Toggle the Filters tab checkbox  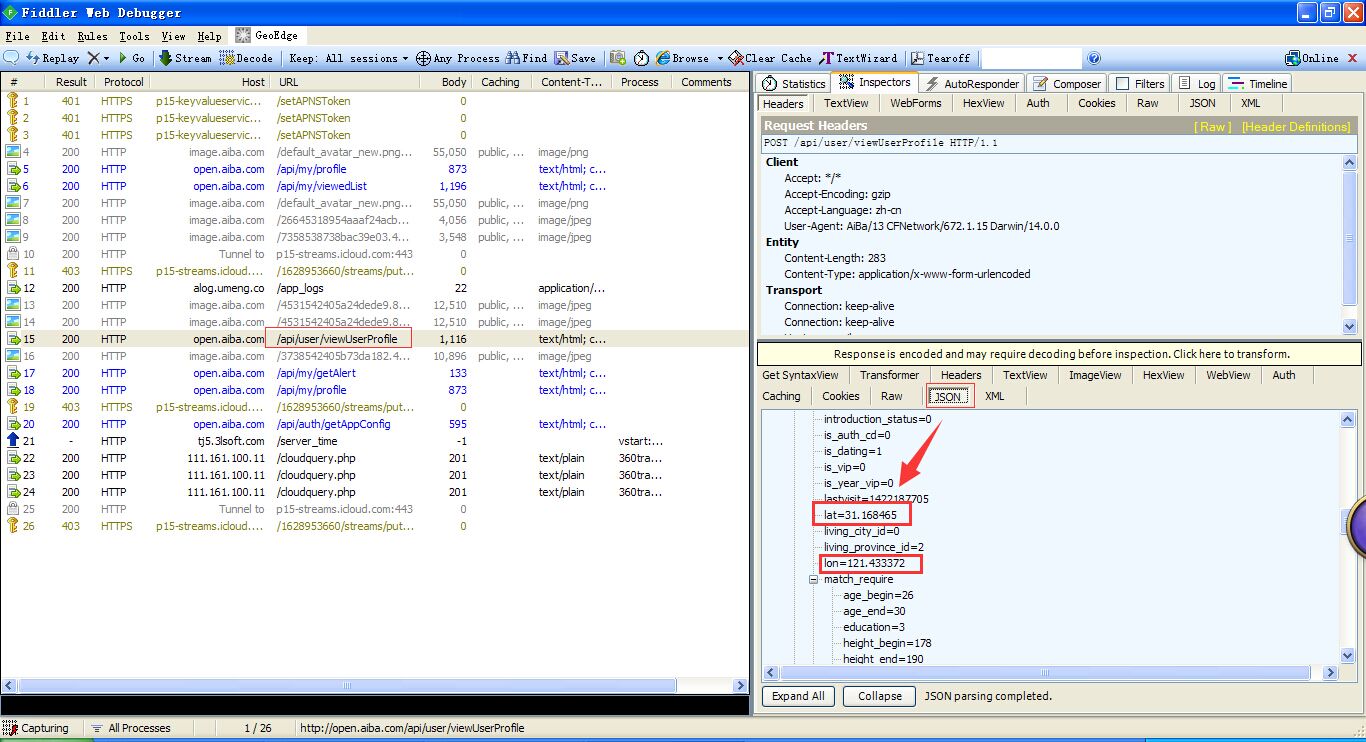[1122, 84]
